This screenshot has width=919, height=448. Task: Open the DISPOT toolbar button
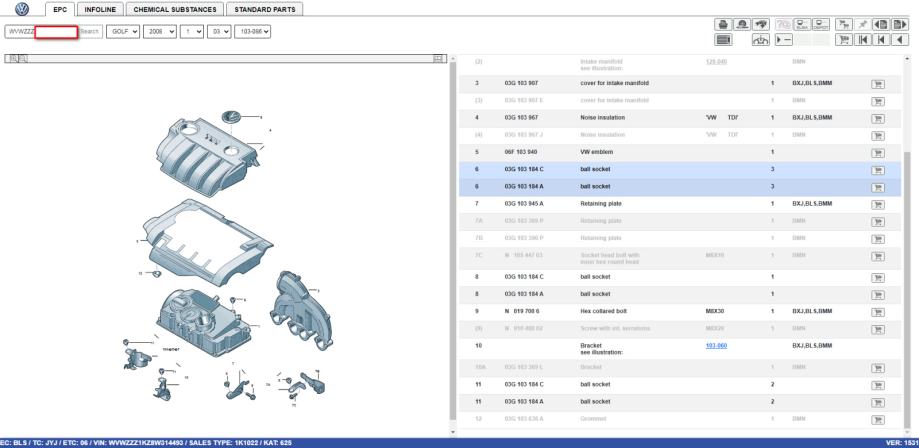click(821, 24)
